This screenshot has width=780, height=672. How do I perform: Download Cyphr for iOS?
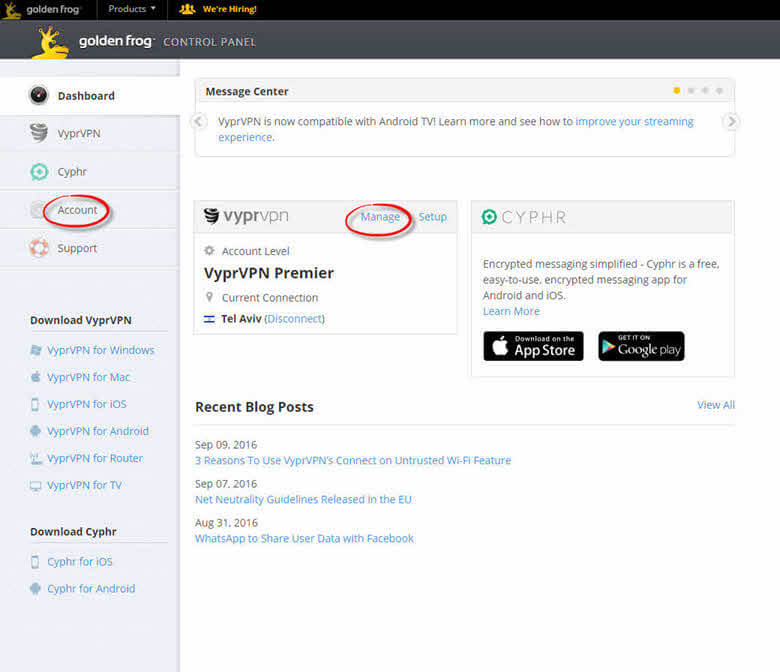click(80, 562)
